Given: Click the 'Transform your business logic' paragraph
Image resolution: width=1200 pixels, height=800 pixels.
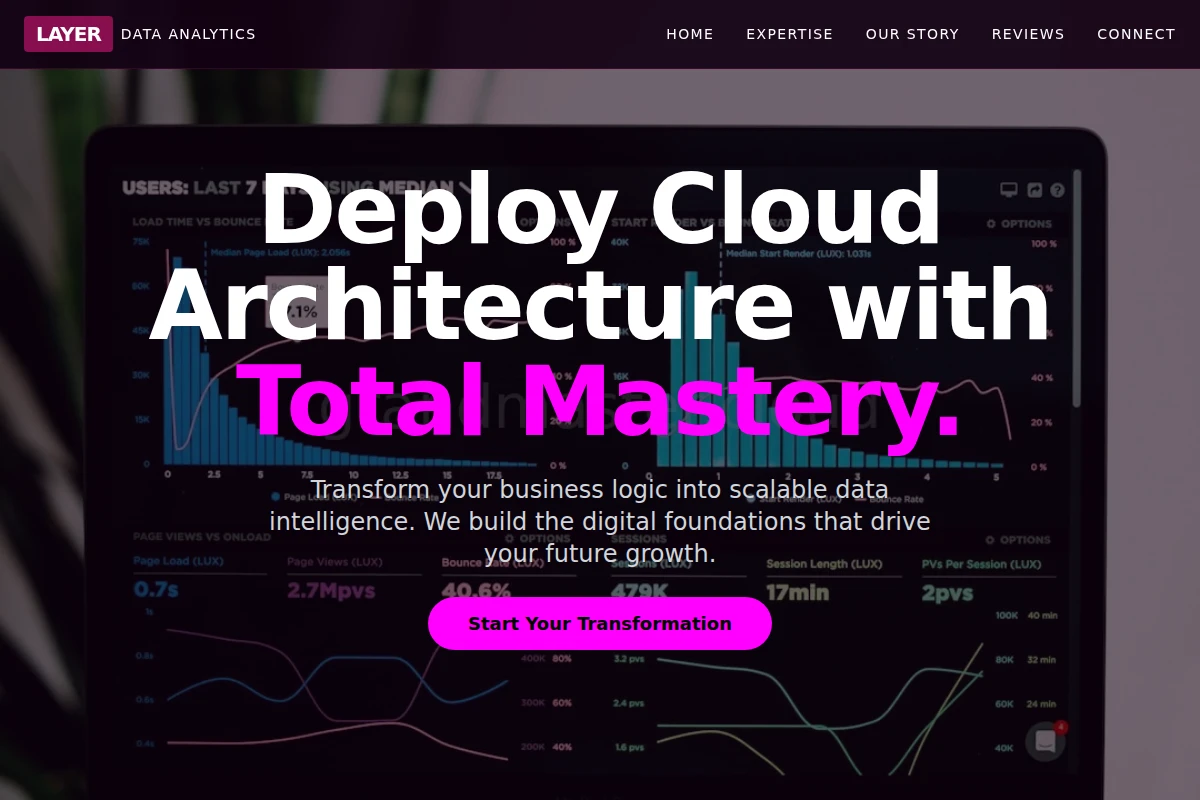Looking at the screenshot, I should pyautogui.click(x=600, y=522).
